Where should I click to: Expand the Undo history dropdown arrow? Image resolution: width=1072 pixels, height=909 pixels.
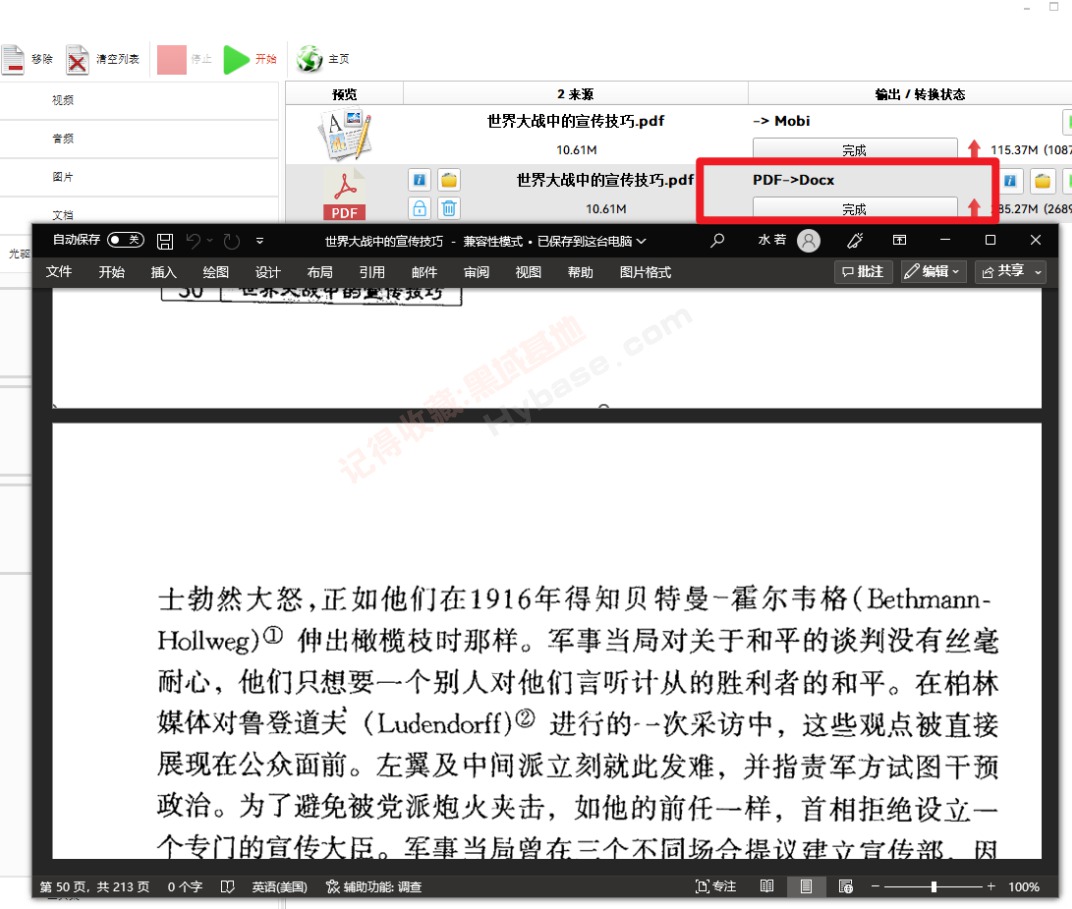(x=210, y=241)
